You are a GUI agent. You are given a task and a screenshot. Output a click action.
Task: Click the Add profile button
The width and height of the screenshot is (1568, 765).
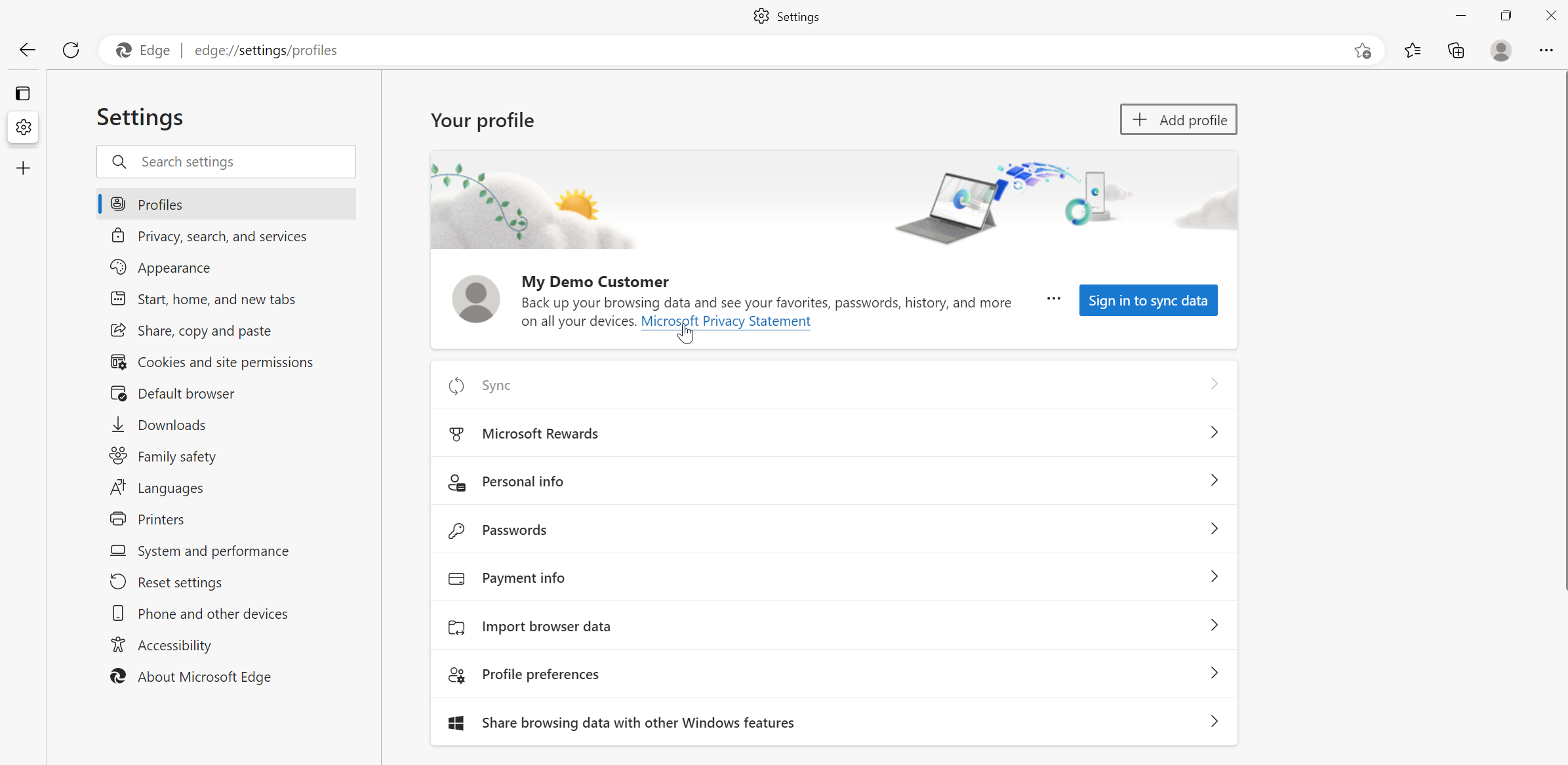(x=1178, y=119)
